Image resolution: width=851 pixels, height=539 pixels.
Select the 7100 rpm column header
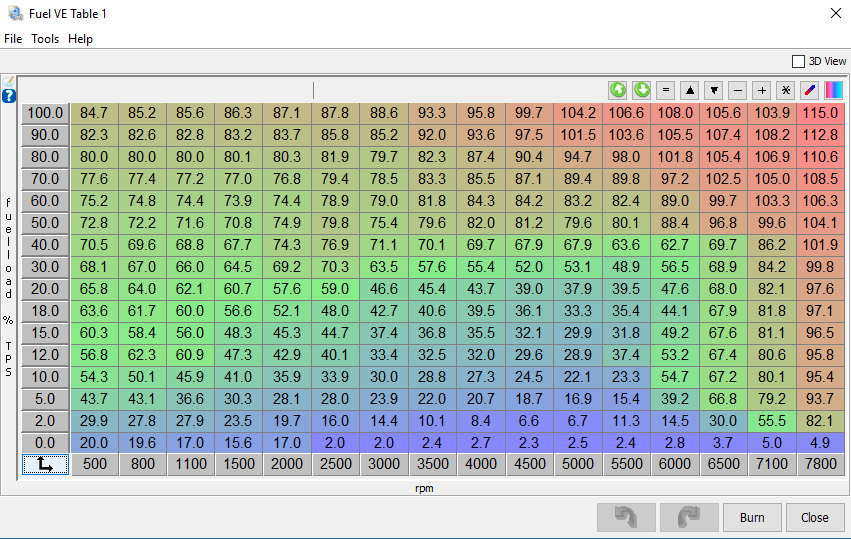772,465
